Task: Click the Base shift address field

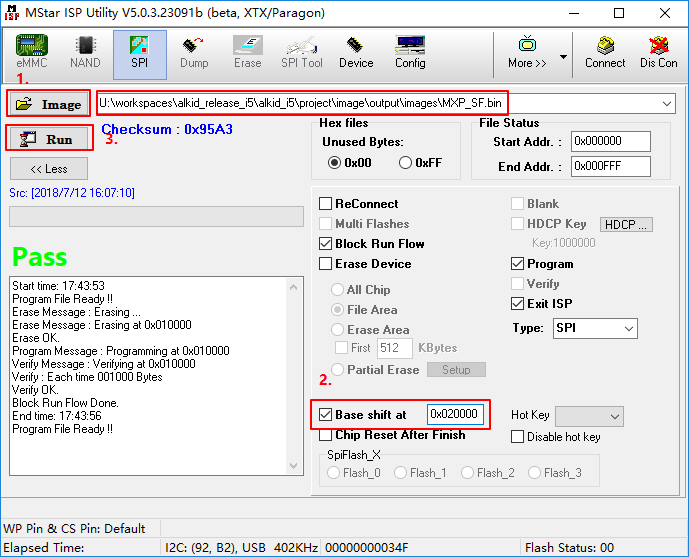Action: click(455, 414)
